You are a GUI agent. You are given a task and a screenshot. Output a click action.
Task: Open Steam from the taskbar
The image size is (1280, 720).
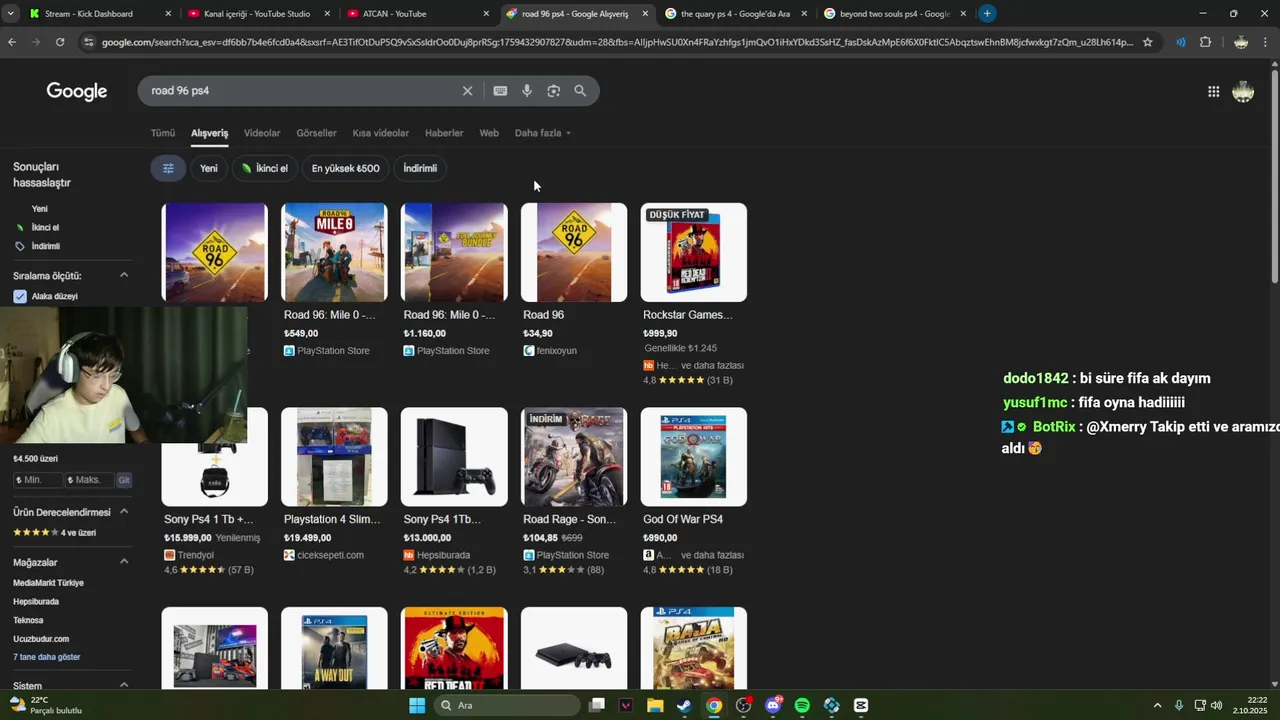(684, 705)
